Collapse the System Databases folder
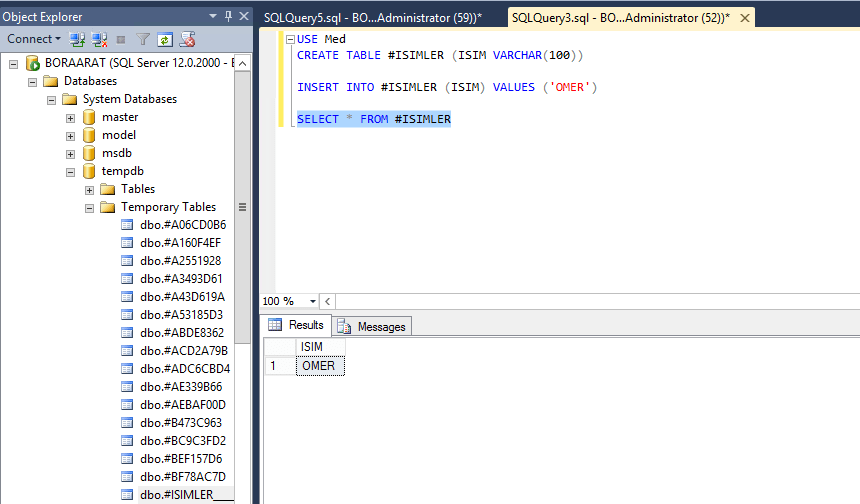 click(52, 100)
